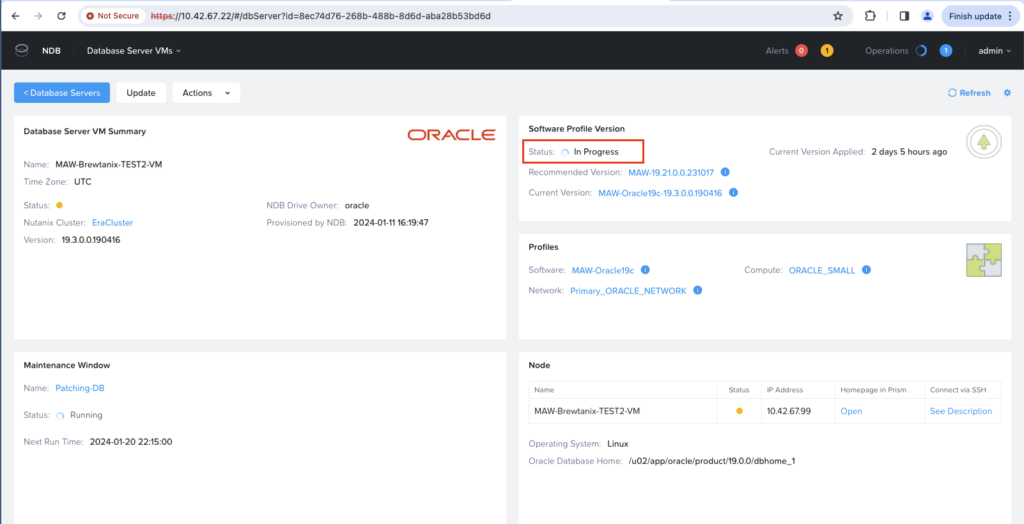Click the Profiles puzzle piece icon
This screenshot has height=524, width=1024.
coord(984,260)
